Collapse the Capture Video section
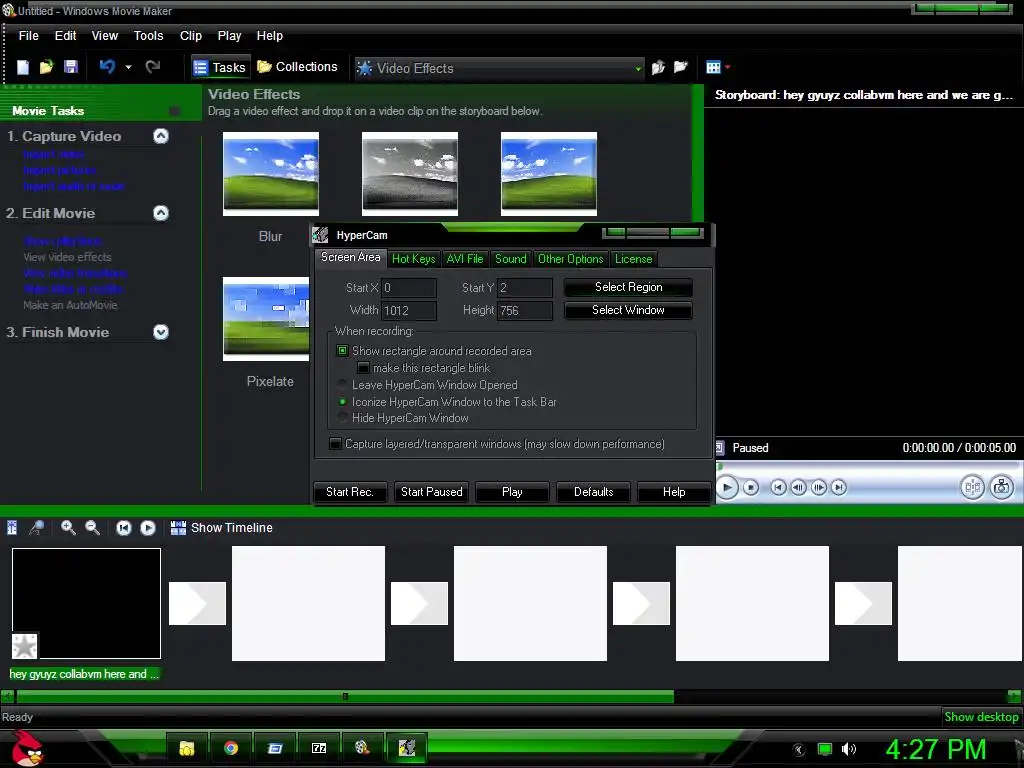The image size is (1024, 768). pyautogui.click(x=161, y=136)
